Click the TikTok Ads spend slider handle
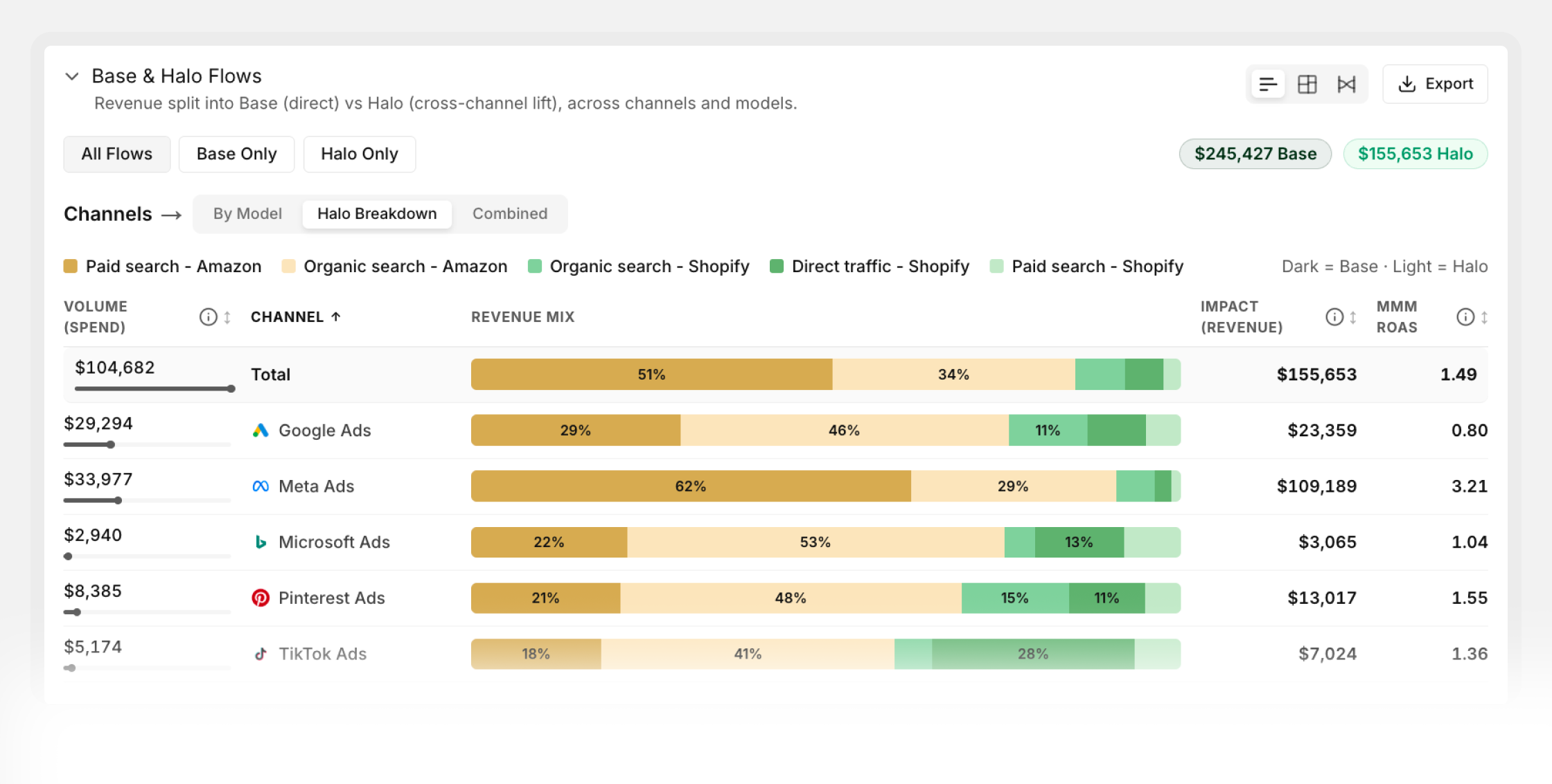The height and width of the screenshot is (784, 1552). (71, 668)
